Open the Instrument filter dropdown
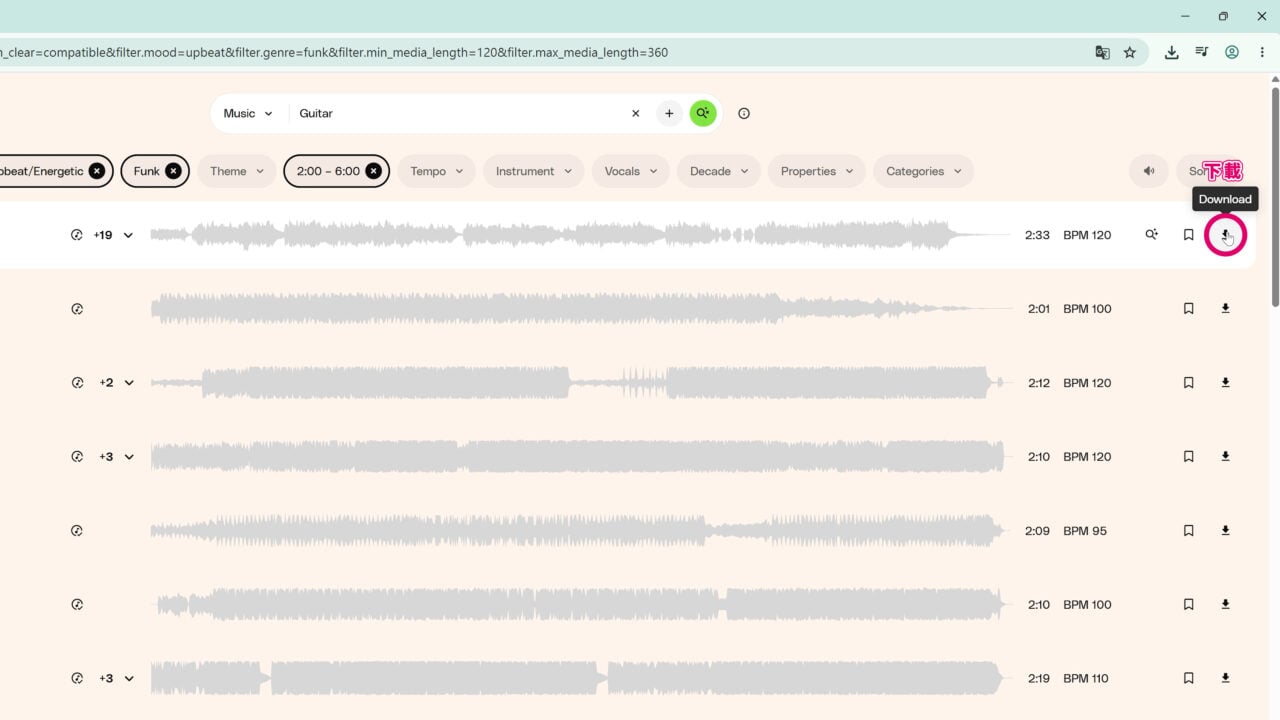This screenshot has height=720, width=1280. [534, 171]
